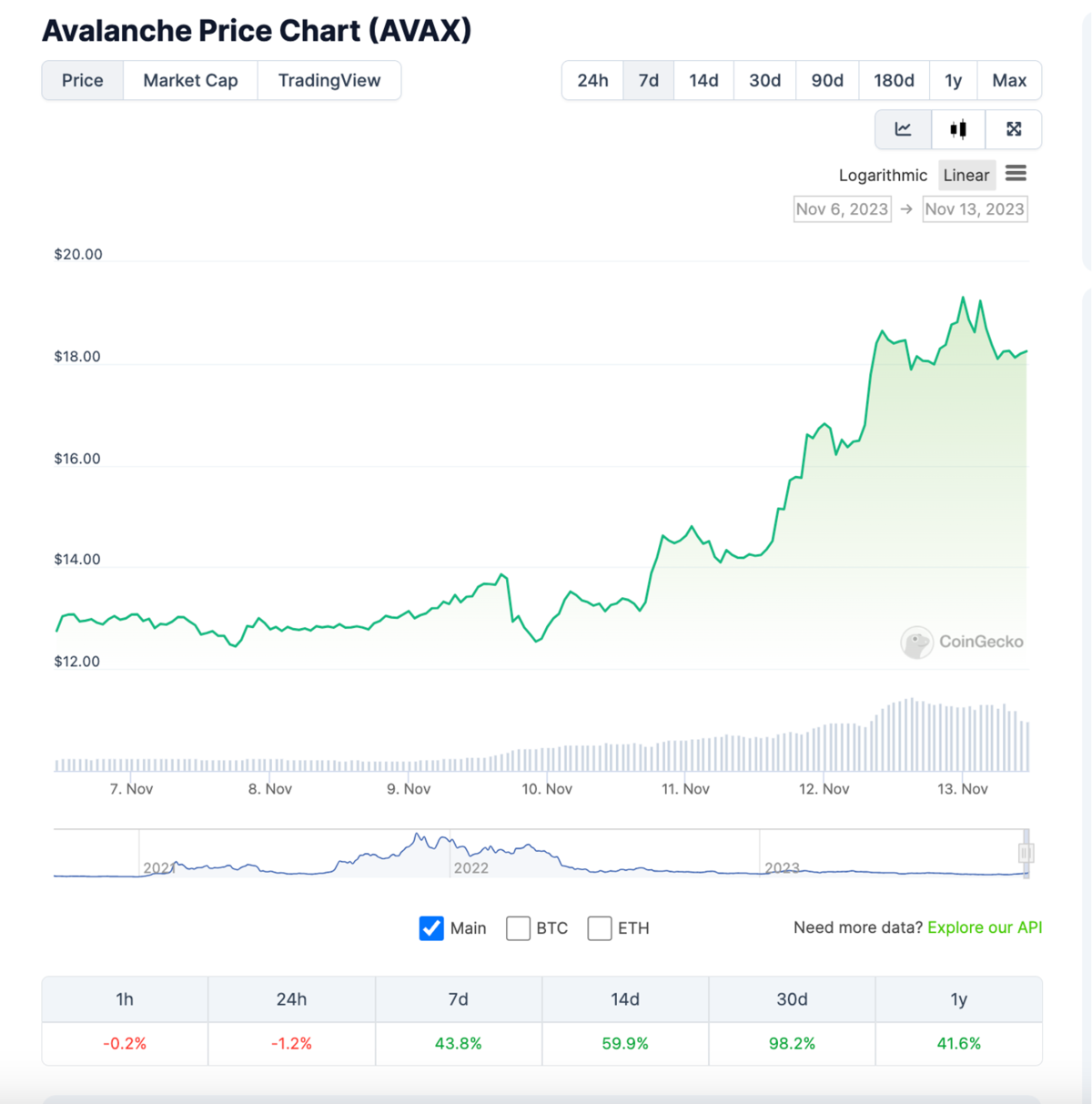This screenshot has height=1104, width=1092.
Task: Select Linear scale option
Action: pyautogui.click(x=966, y=176)
